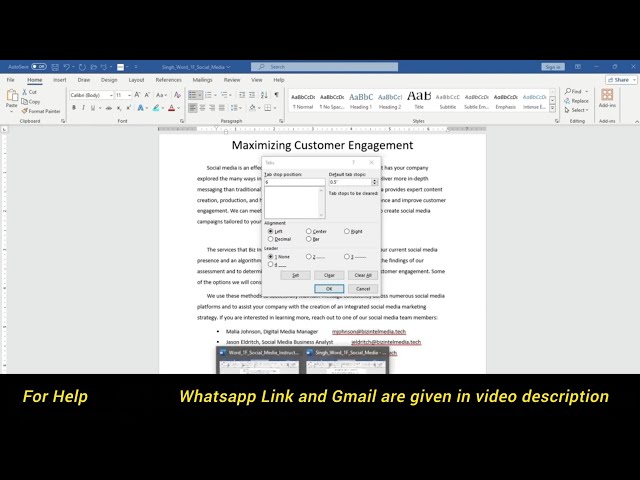Image resolution: width=640 pixels, height=480 pixels.
Task: Increase paragraph indent
Action: 252,95
